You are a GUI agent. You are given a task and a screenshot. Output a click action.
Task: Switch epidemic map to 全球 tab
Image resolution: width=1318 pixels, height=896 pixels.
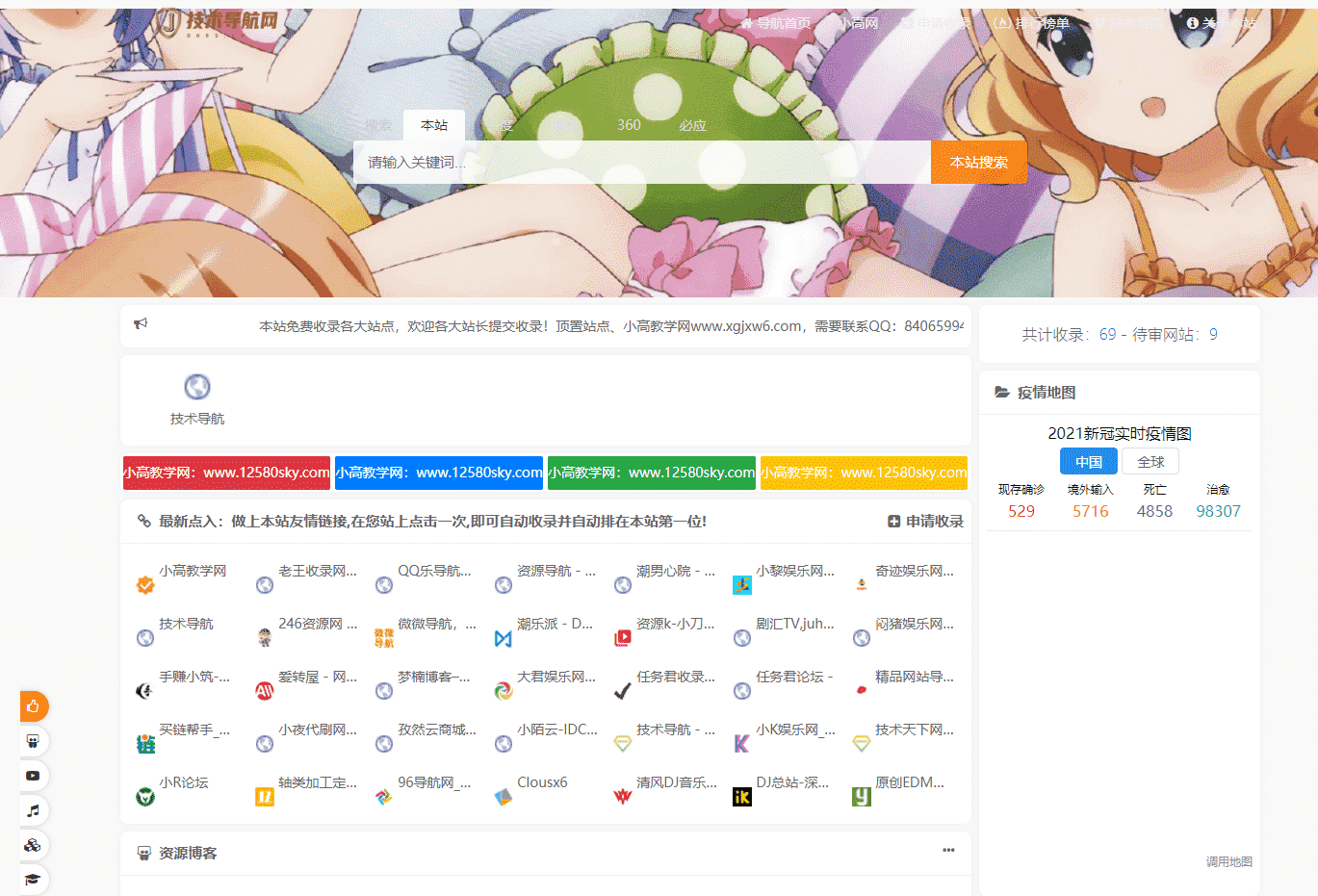click(x=1150, y=462)
